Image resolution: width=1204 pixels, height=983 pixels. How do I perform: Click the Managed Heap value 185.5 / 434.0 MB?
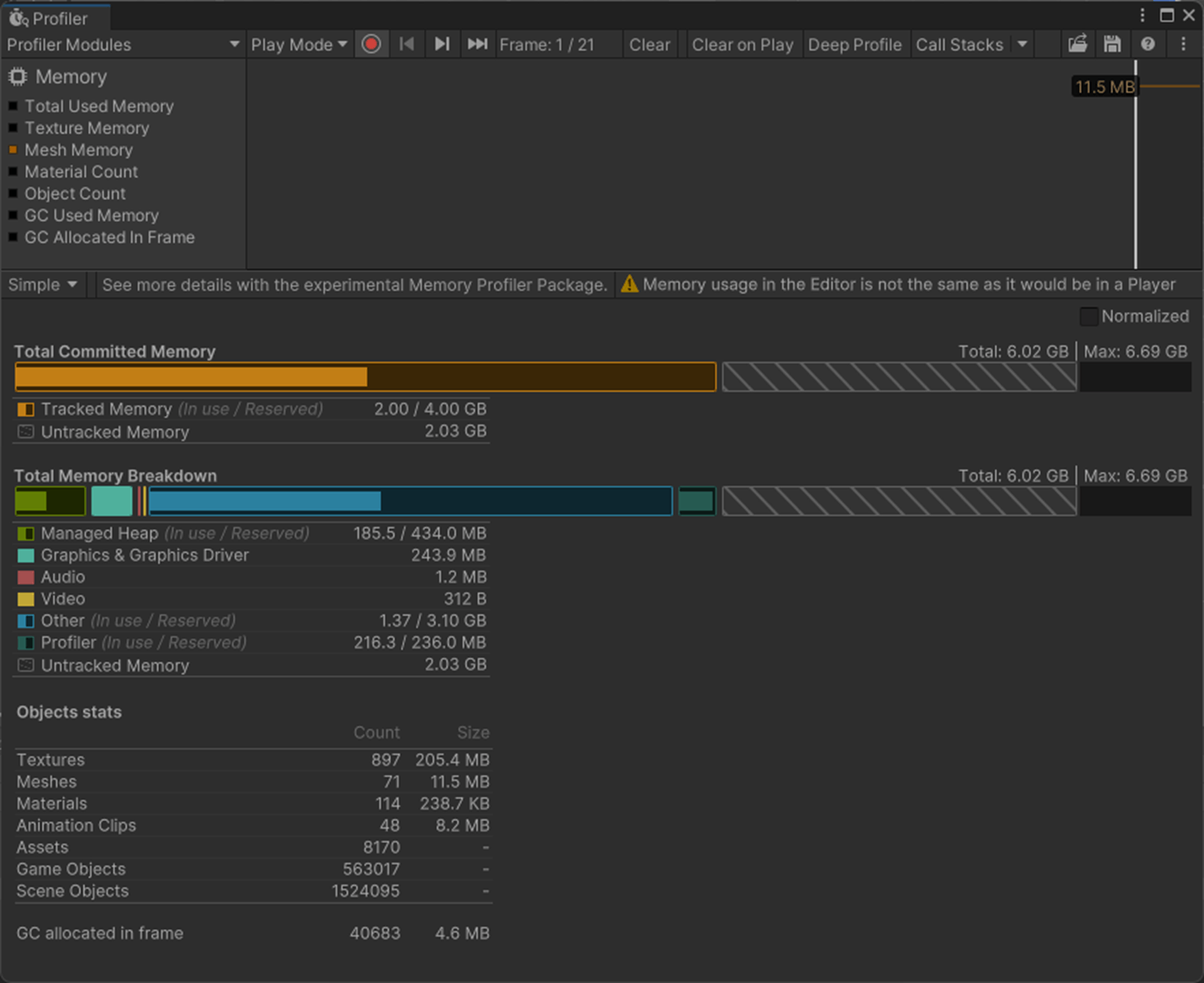coord(419,533)
